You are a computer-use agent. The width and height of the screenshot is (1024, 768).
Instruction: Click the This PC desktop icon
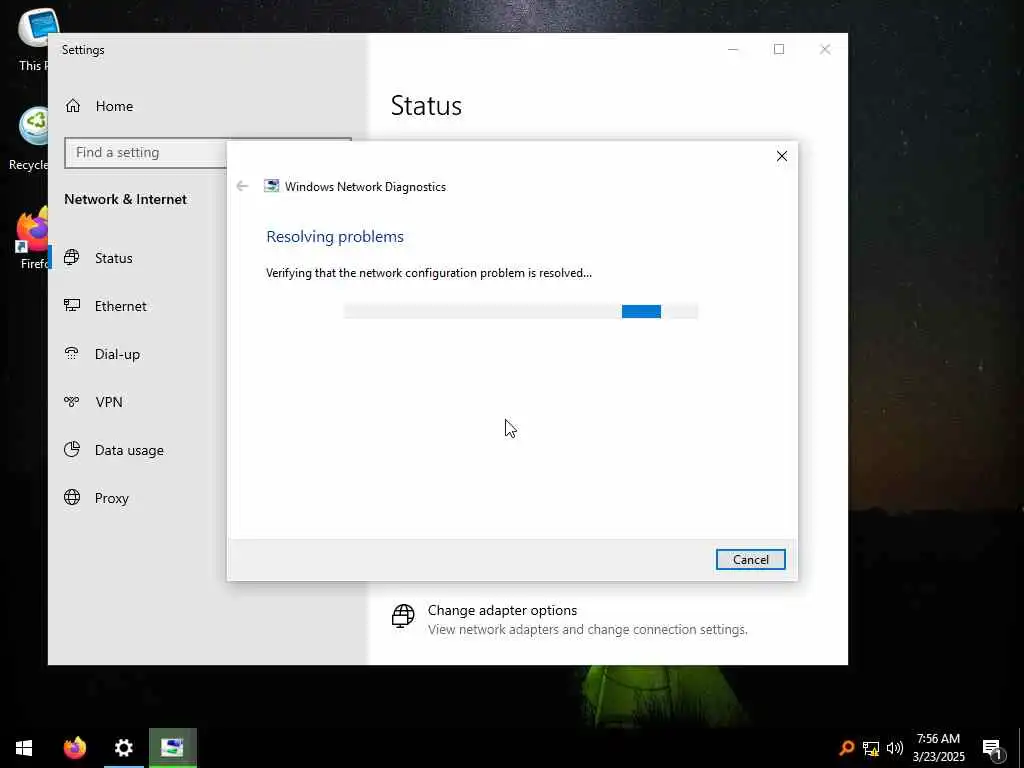(x=33, y=38)
